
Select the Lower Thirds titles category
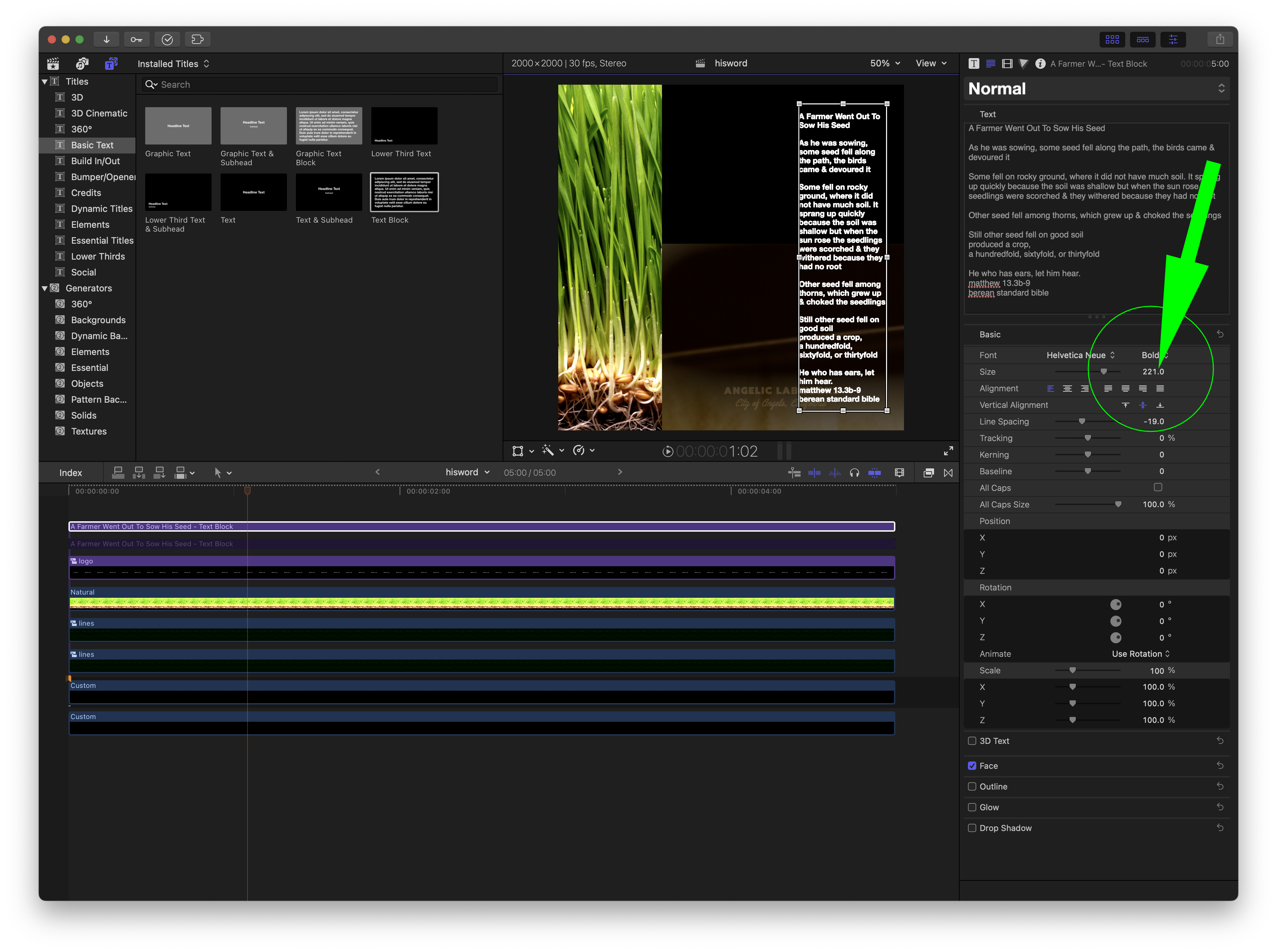tap(97, 256)
